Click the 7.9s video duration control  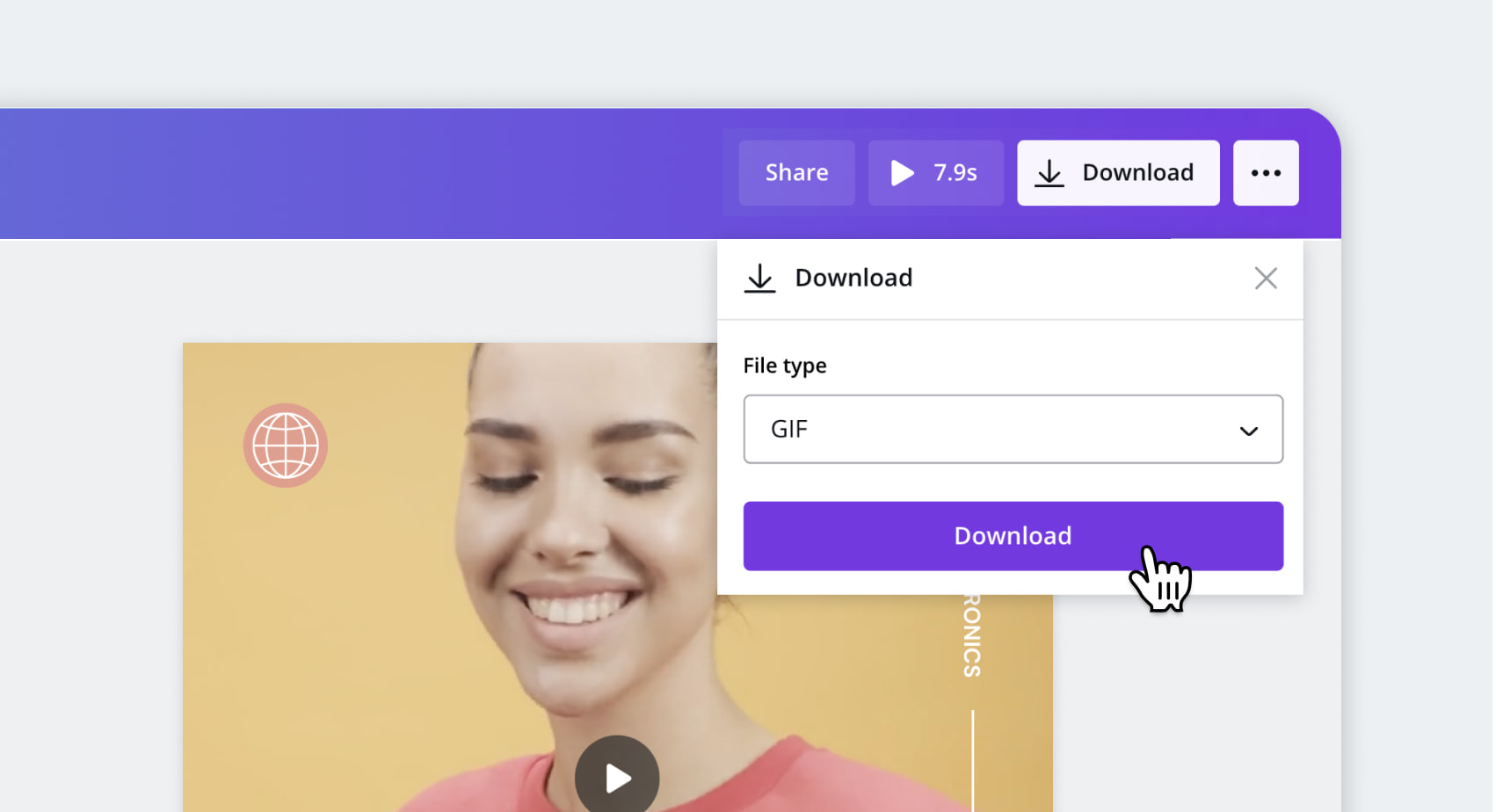[935, 172]
